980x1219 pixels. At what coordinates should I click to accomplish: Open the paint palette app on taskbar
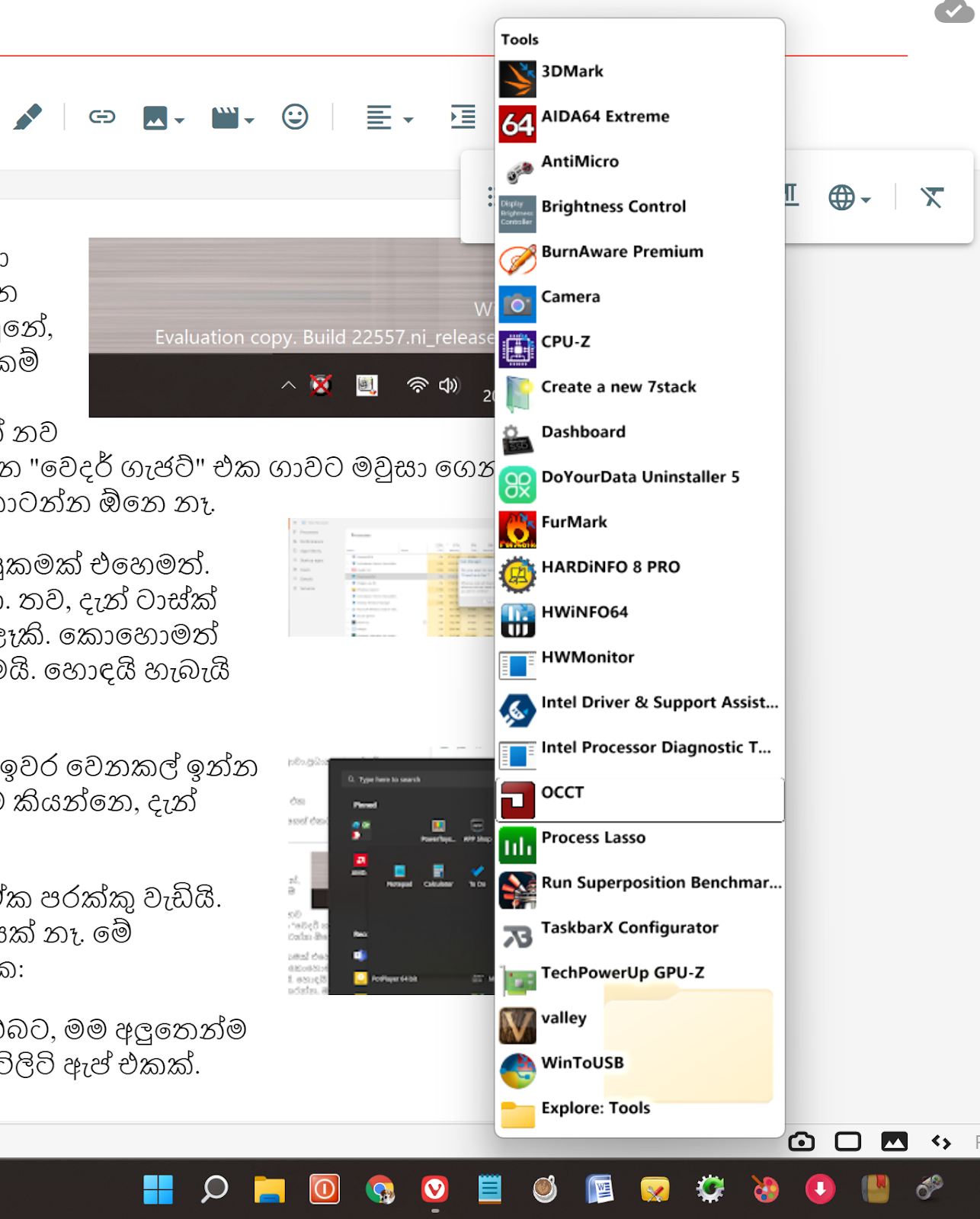point(765,1189)
